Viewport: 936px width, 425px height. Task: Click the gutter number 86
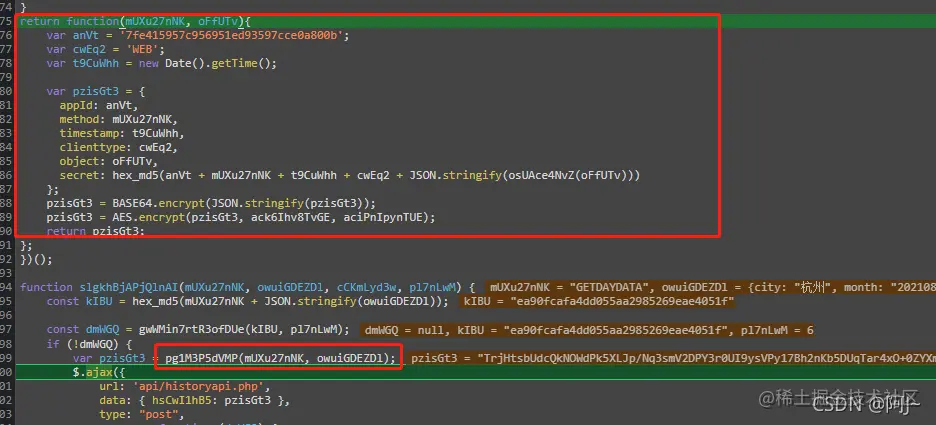(6, 175)
